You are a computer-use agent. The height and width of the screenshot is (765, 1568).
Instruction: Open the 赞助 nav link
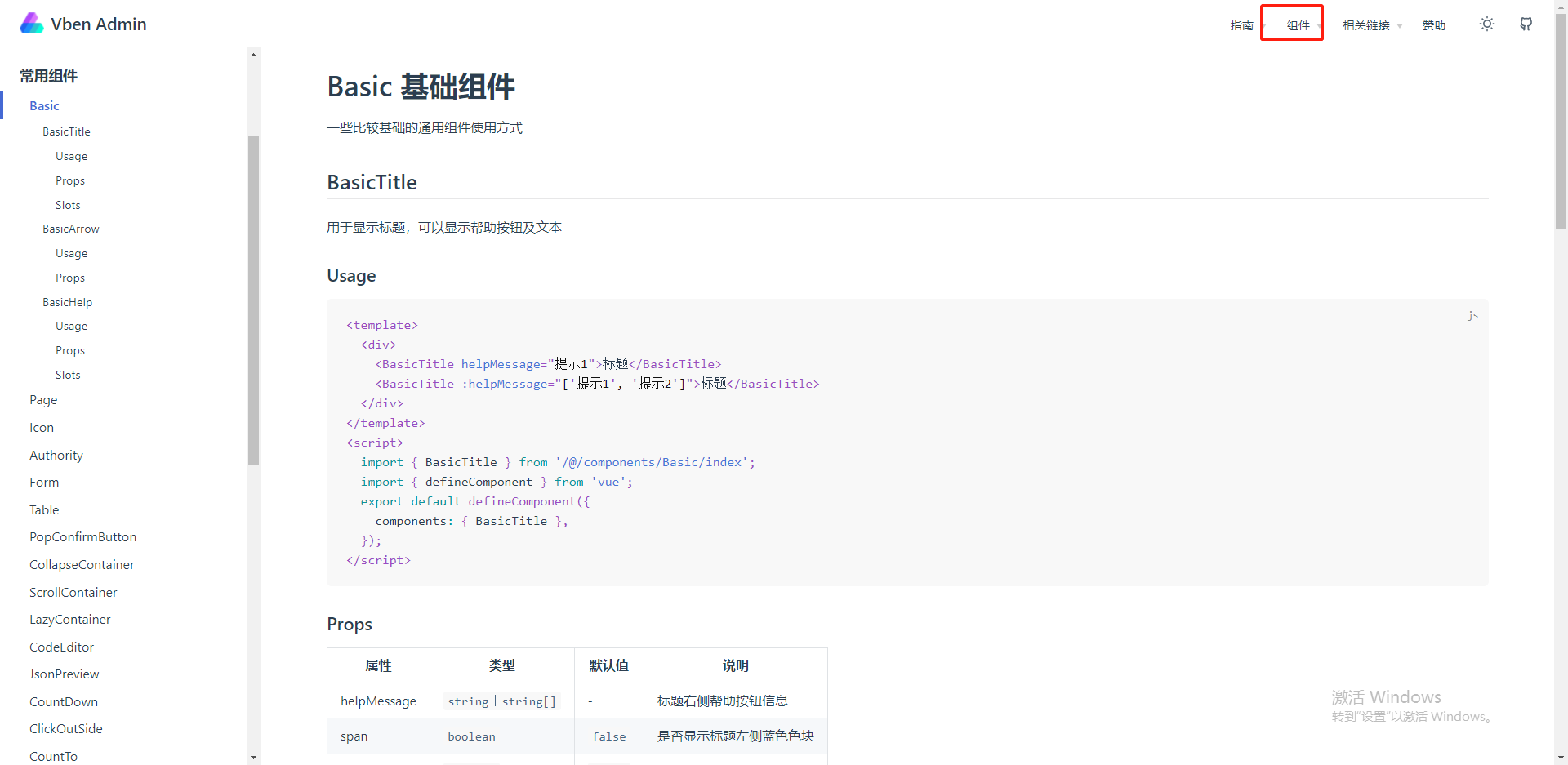(1434, 25)
